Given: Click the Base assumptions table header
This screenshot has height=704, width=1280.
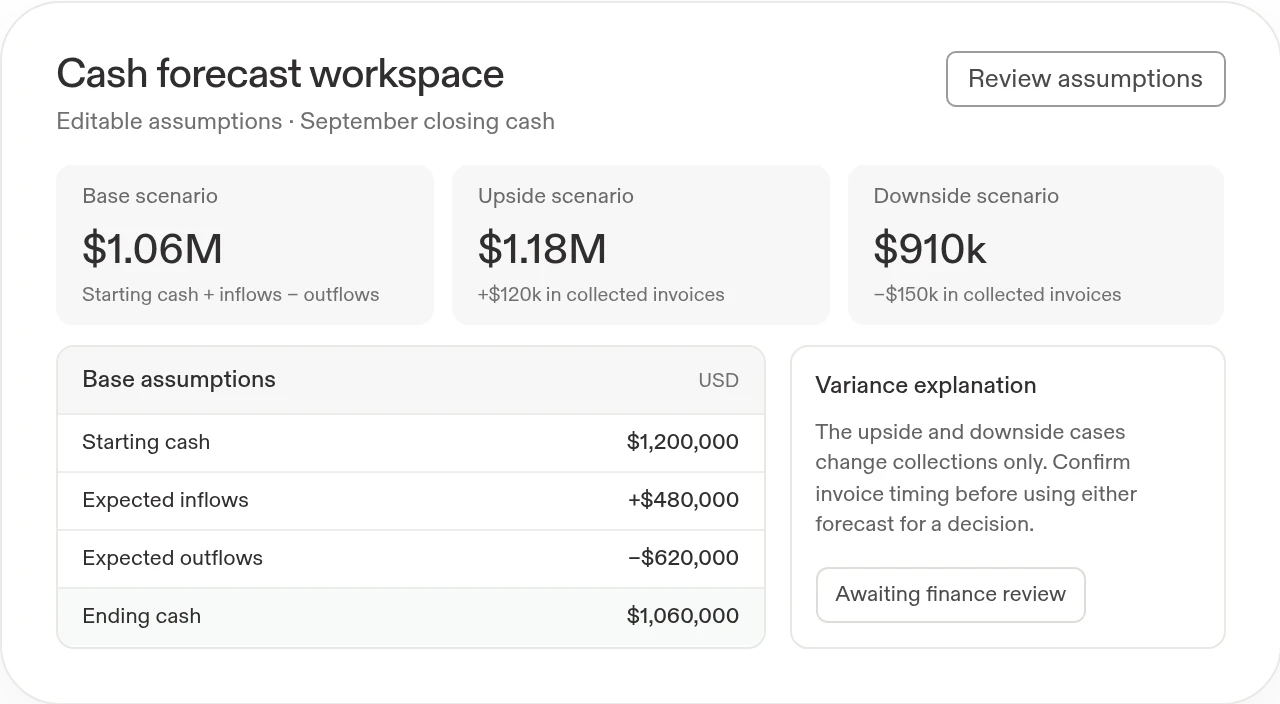Looking at the screenshot, I should (411, 380).
